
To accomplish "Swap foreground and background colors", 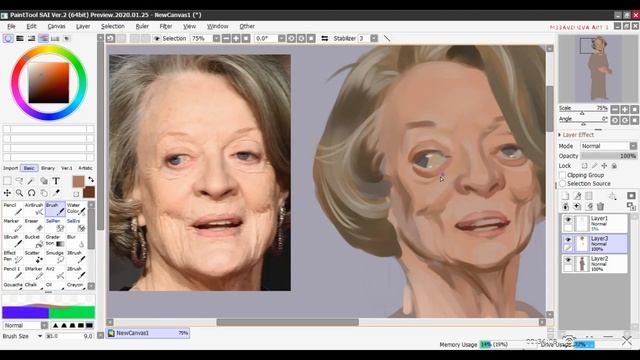I will click(91, 180).
